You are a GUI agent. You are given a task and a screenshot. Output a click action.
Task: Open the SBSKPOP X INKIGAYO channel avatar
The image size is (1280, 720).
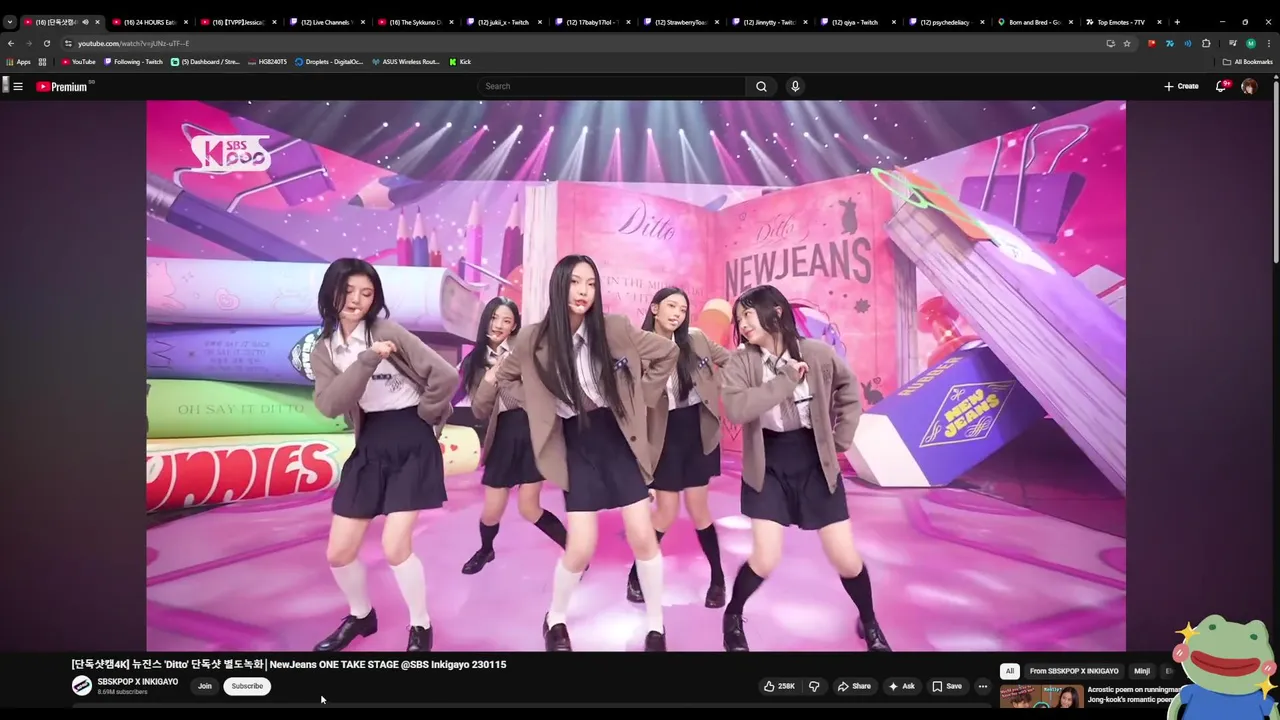[82, 686]
